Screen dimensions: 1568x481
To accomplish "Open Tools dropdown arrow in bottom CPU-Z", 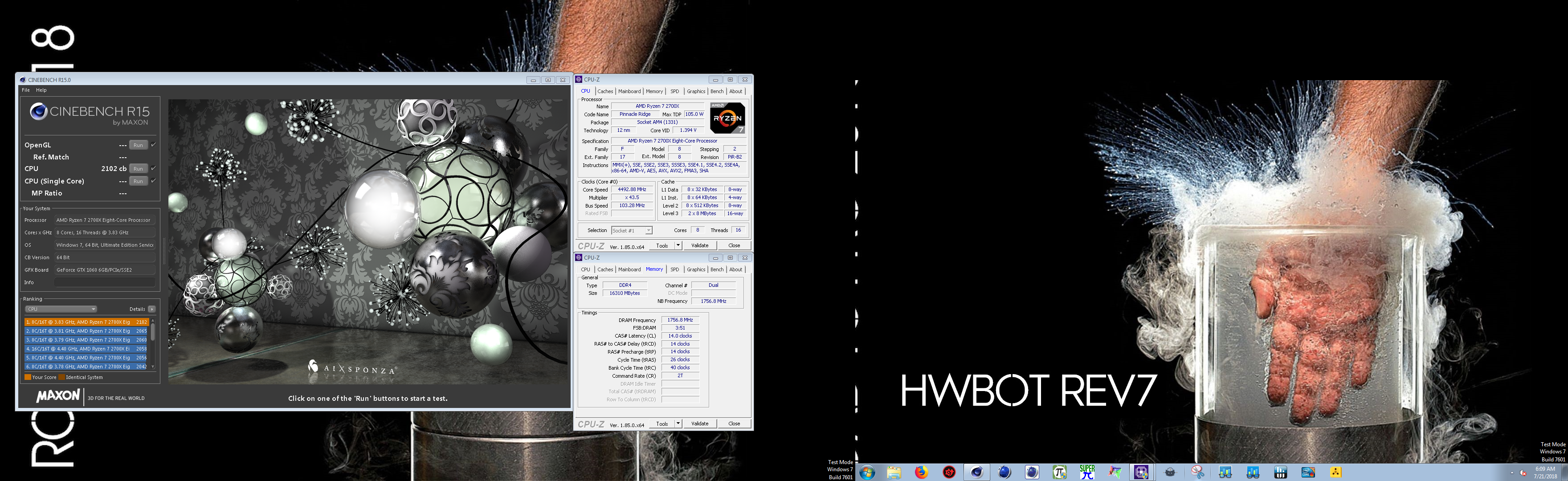I will [678, 424].
